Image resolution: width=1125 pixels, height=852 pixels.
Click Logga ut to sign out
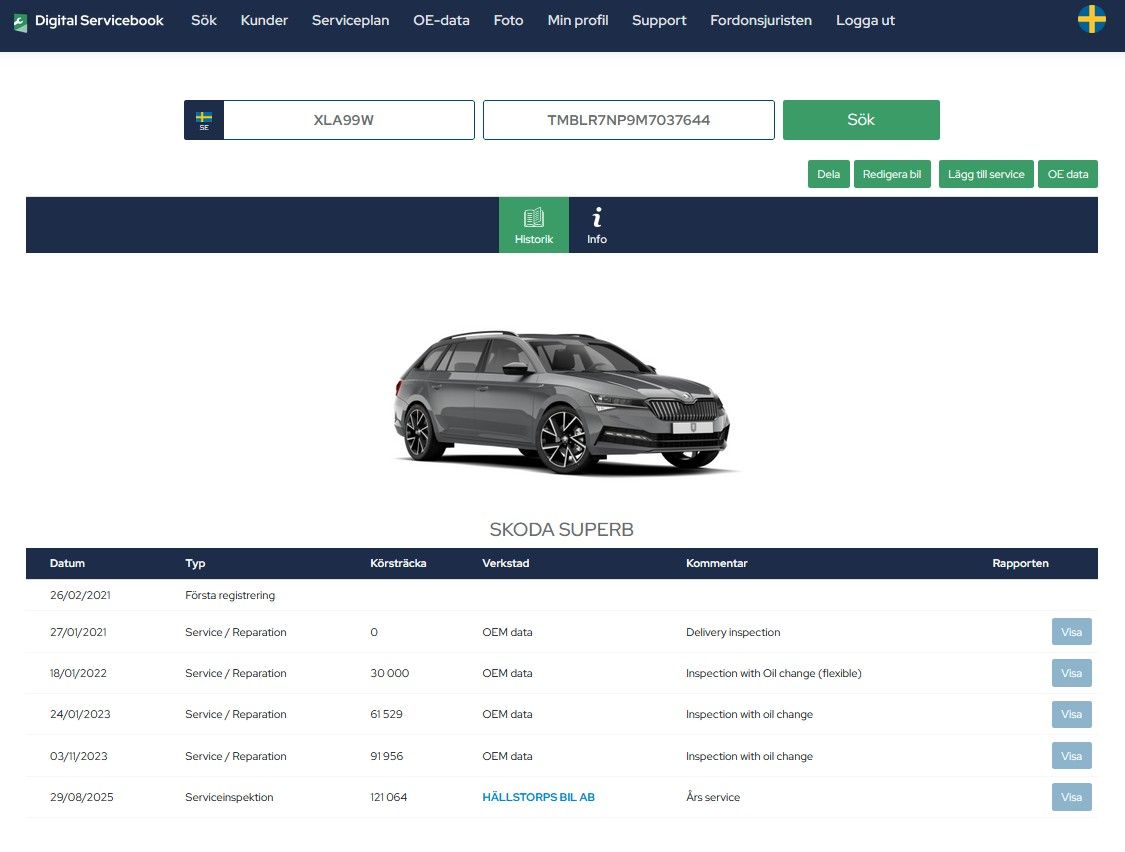(x=865, y=20)
